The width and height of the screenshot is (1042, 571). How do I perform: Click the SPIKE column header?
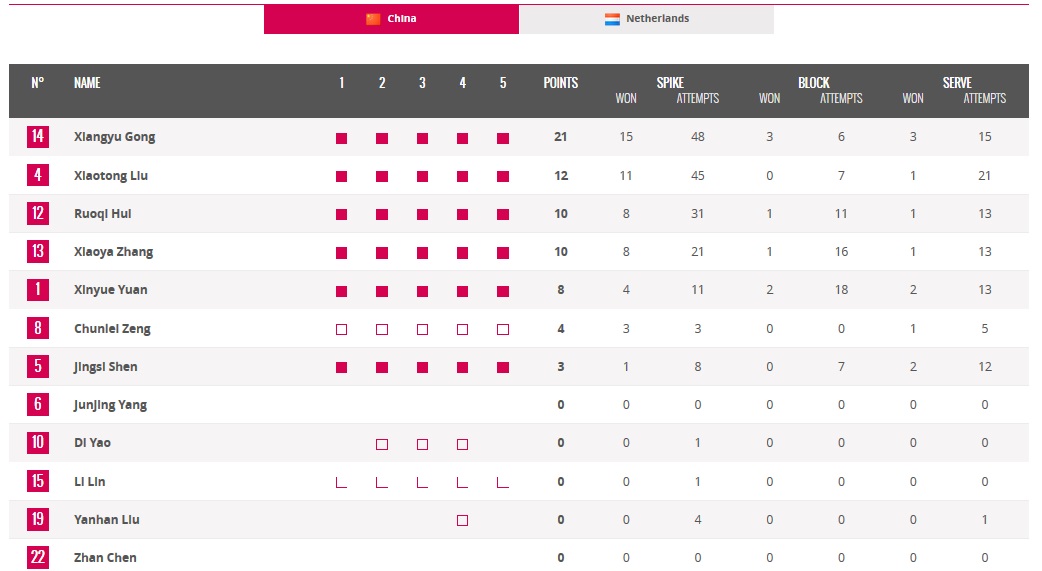coord(670,83)
